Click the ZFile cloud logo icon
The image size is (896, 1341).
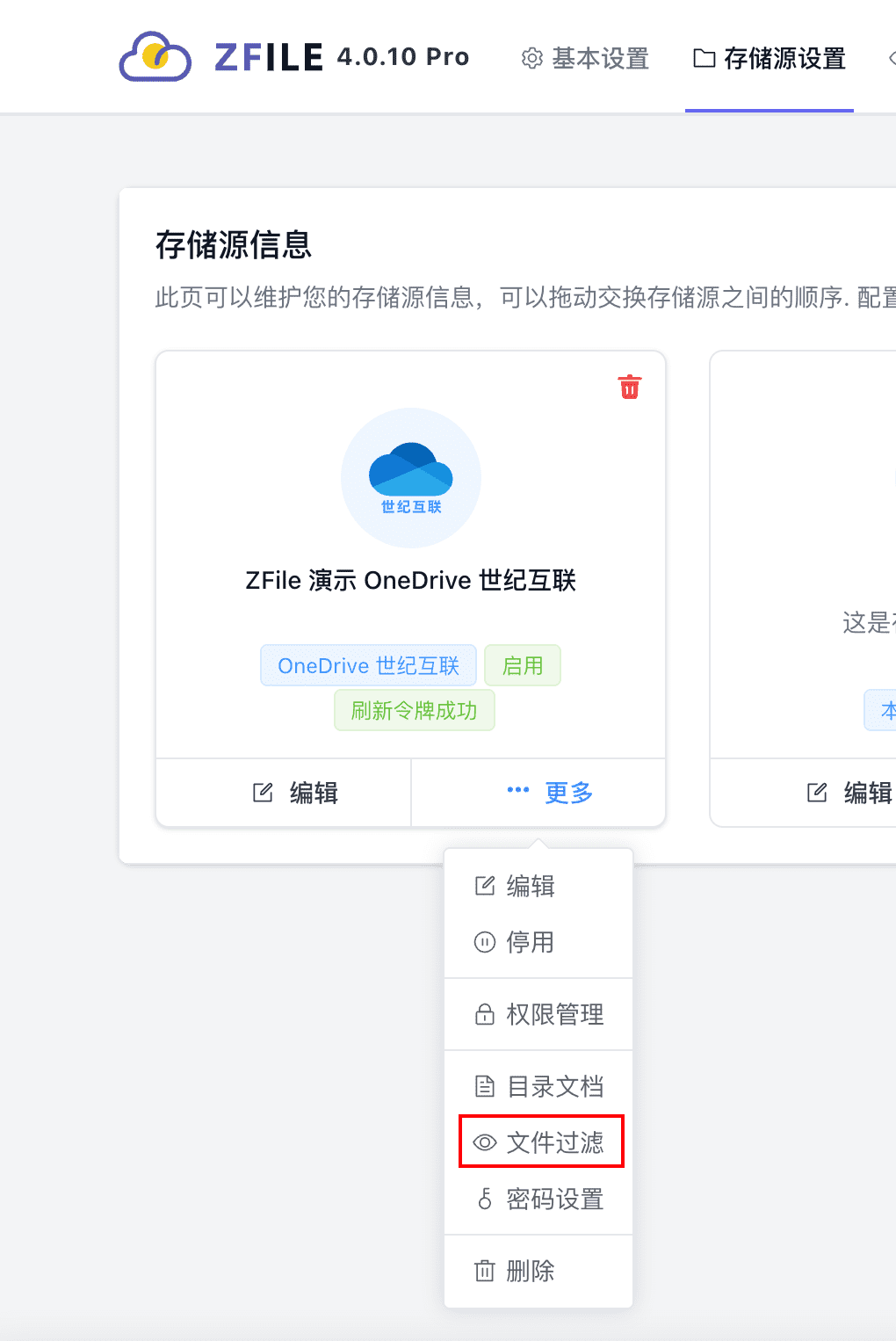click(155, 58)
